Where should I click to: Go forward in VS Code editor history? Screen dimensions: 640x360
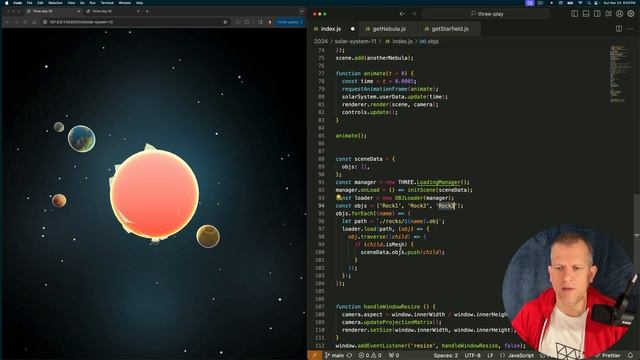tap(413, 14)
